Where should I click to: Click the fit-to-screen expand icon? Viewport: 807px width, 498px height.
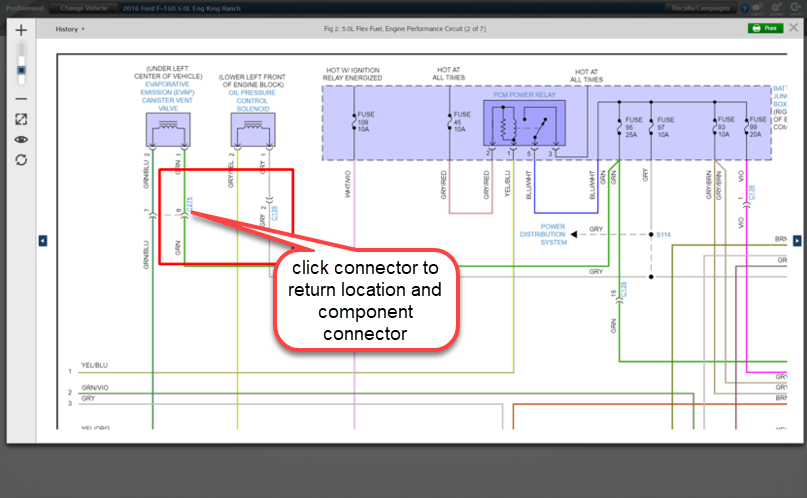(21, 119)
